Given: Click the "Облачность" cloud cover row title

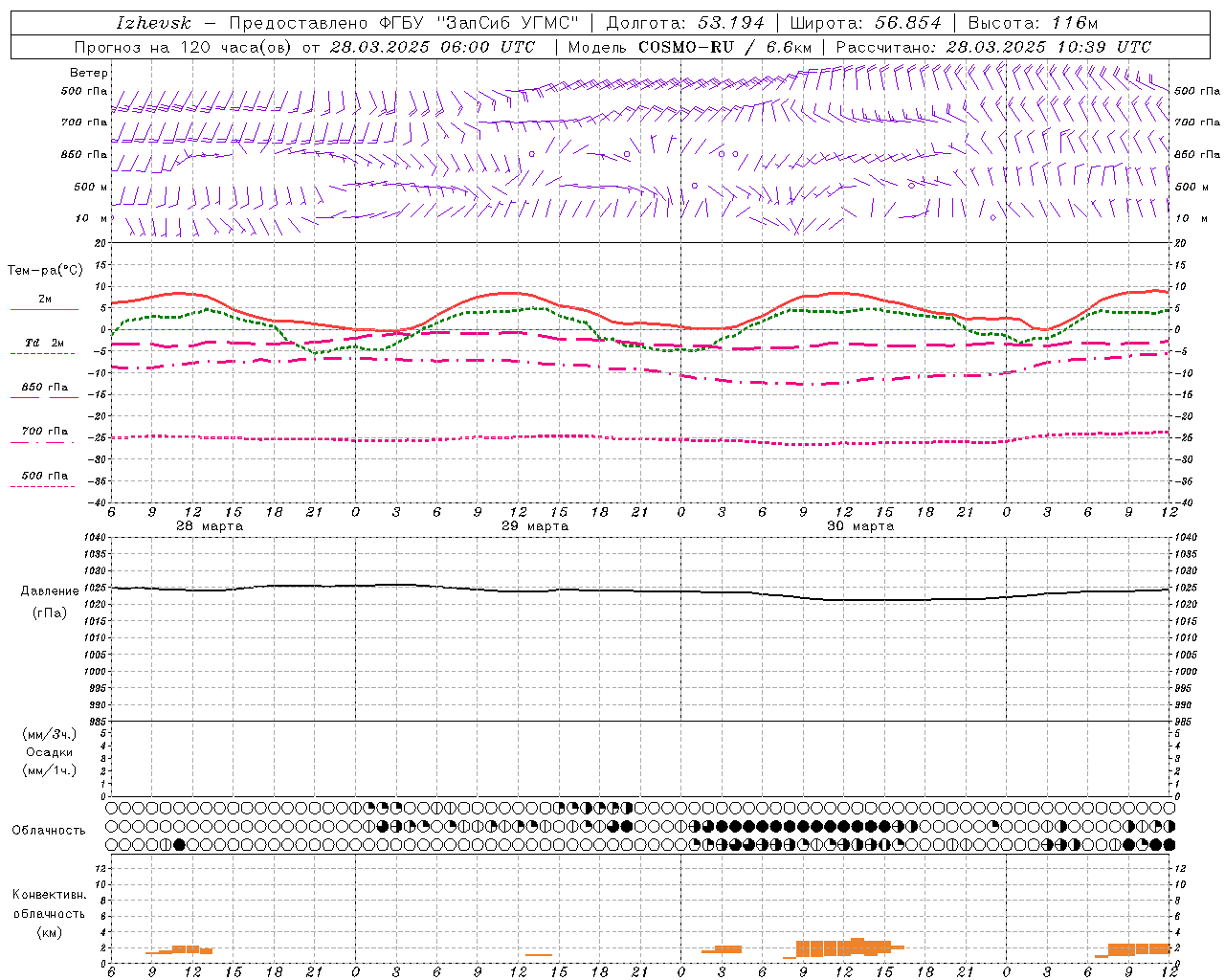Looking at the screenshot, I should 49,831.
